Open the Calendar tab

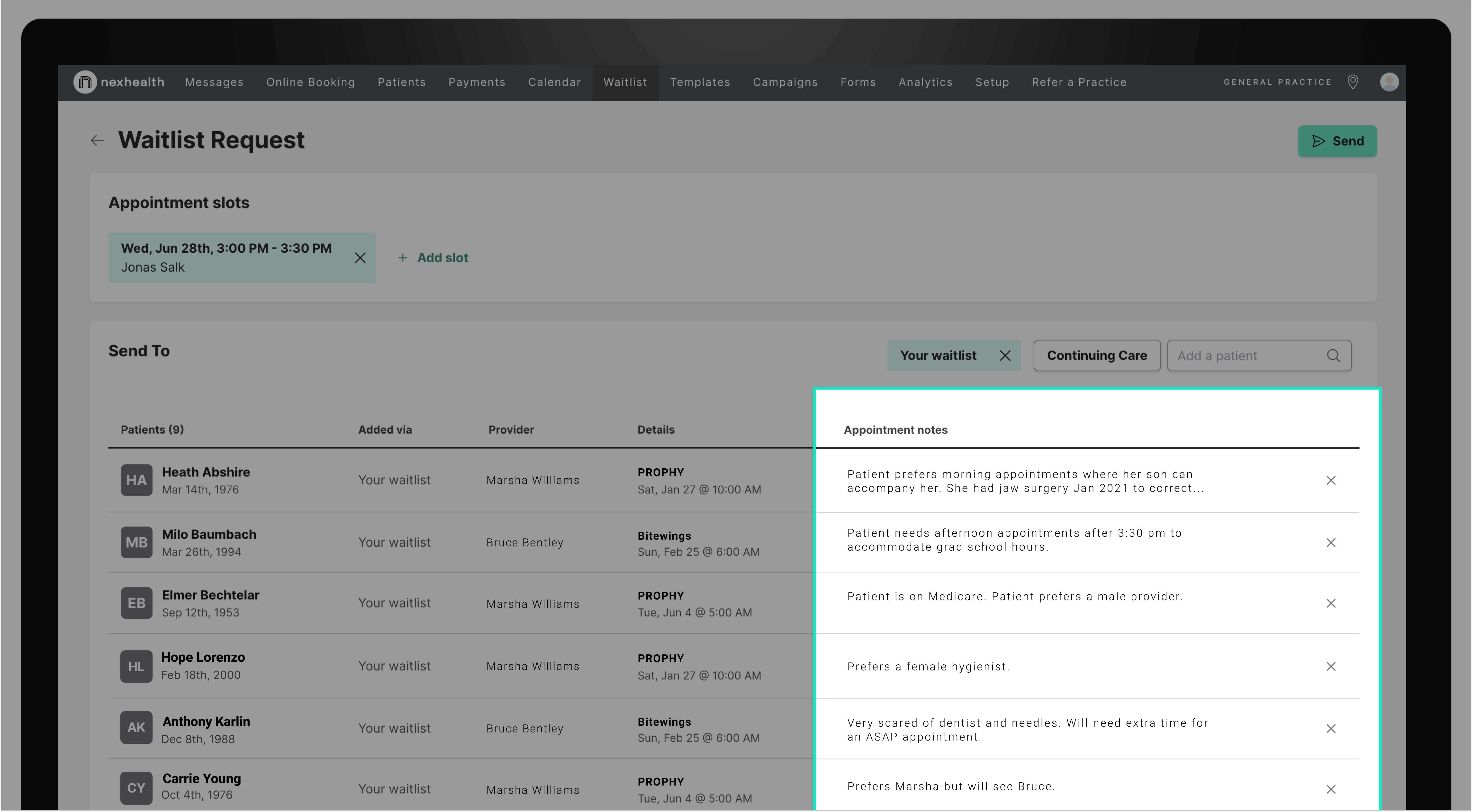point(554,82)
